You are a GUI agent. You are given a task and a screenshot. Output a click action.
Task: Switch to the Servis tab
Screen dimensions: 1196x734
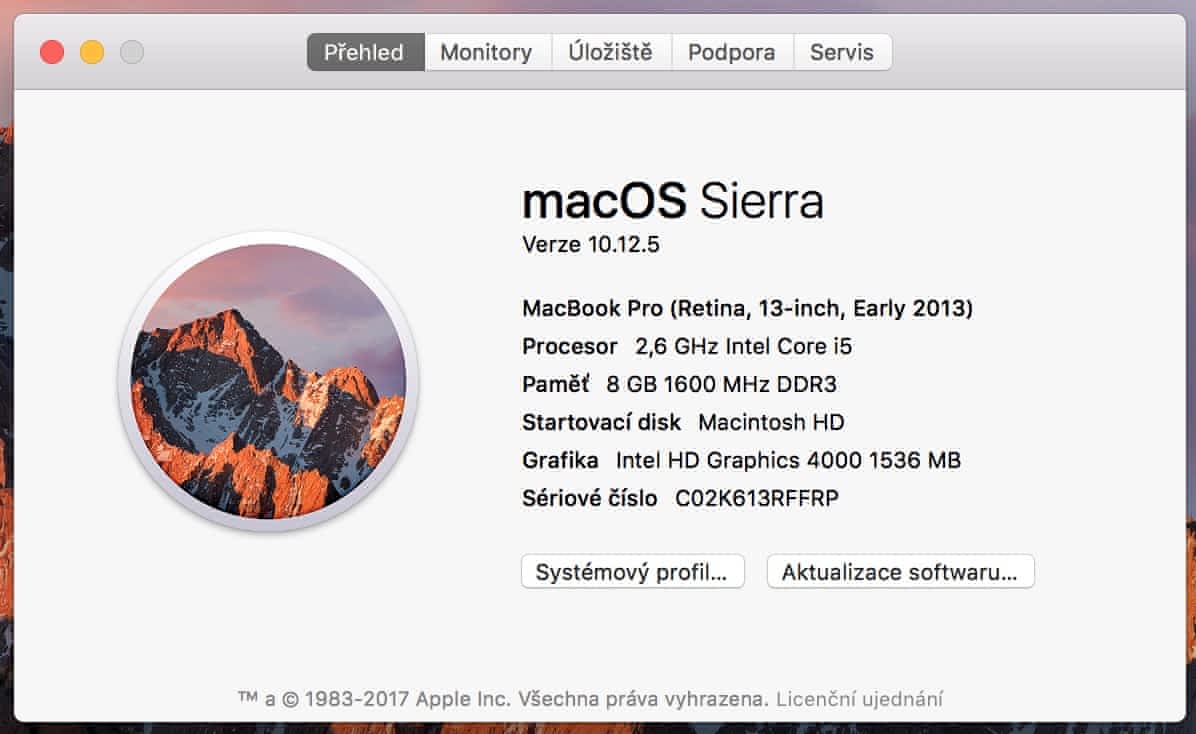(x=841, y=52)
